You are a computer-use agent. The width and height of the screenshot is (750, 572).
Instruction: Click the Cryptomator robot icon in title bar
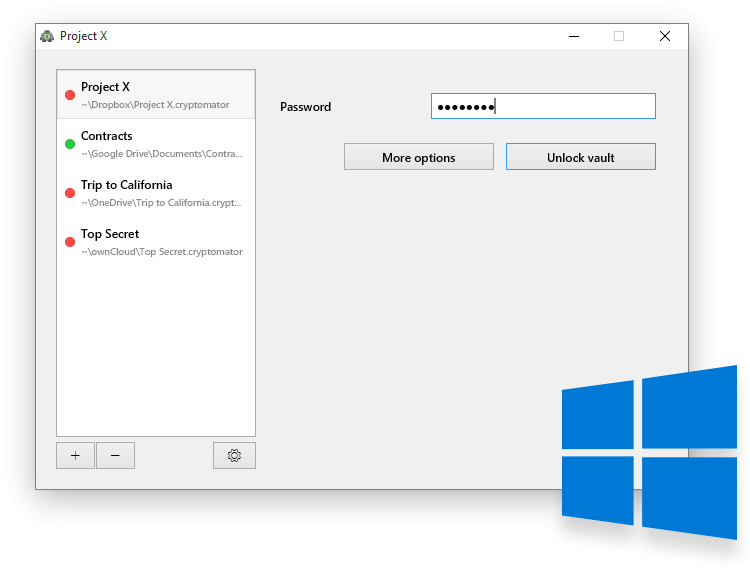coord(47,36)
